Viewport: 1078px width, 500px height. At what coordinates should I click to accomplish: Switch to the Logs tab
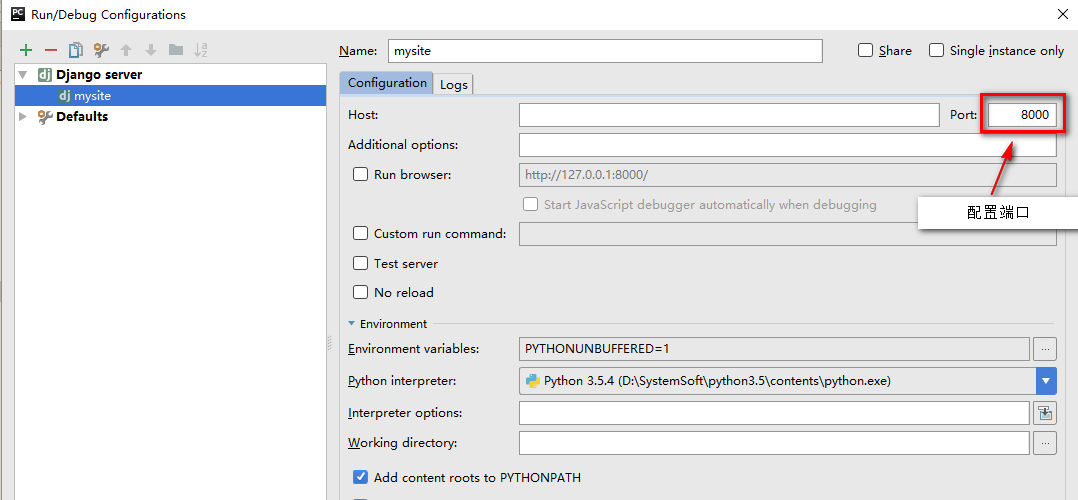(454, 85)
